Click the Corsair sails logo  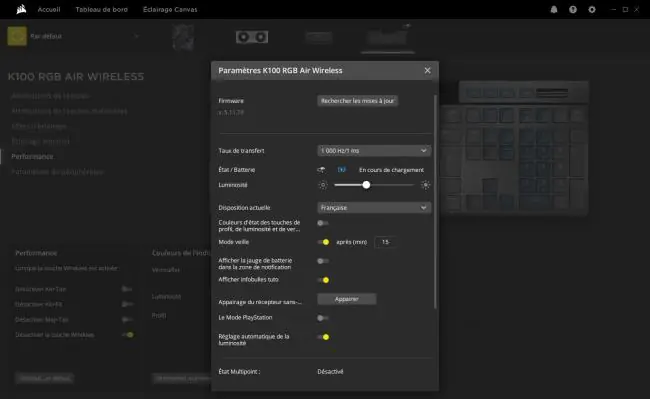point(21,9)
